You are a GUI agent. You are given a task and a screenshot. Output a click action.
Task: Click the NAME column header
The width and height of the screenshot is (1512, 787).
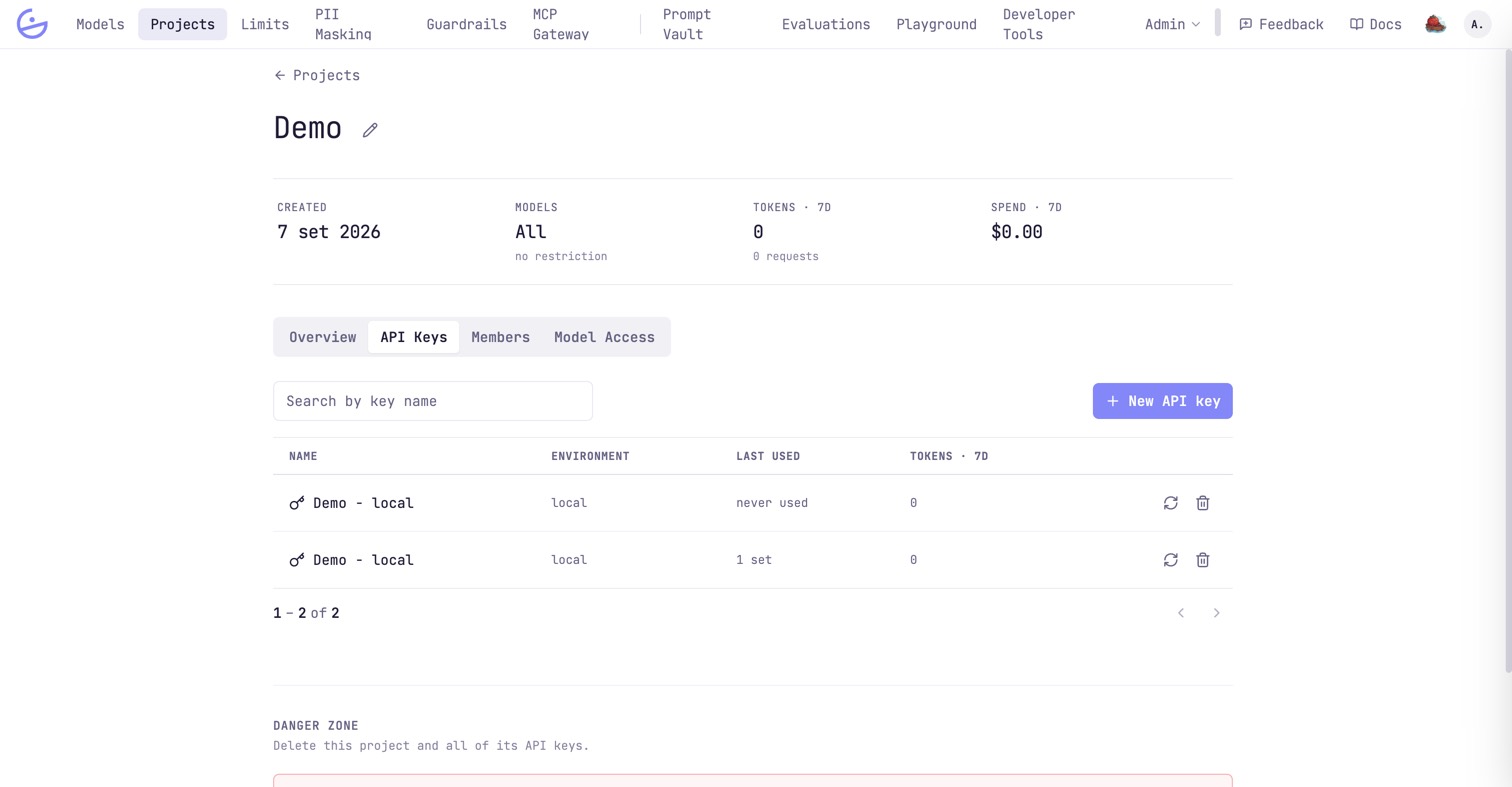point(303,456)
